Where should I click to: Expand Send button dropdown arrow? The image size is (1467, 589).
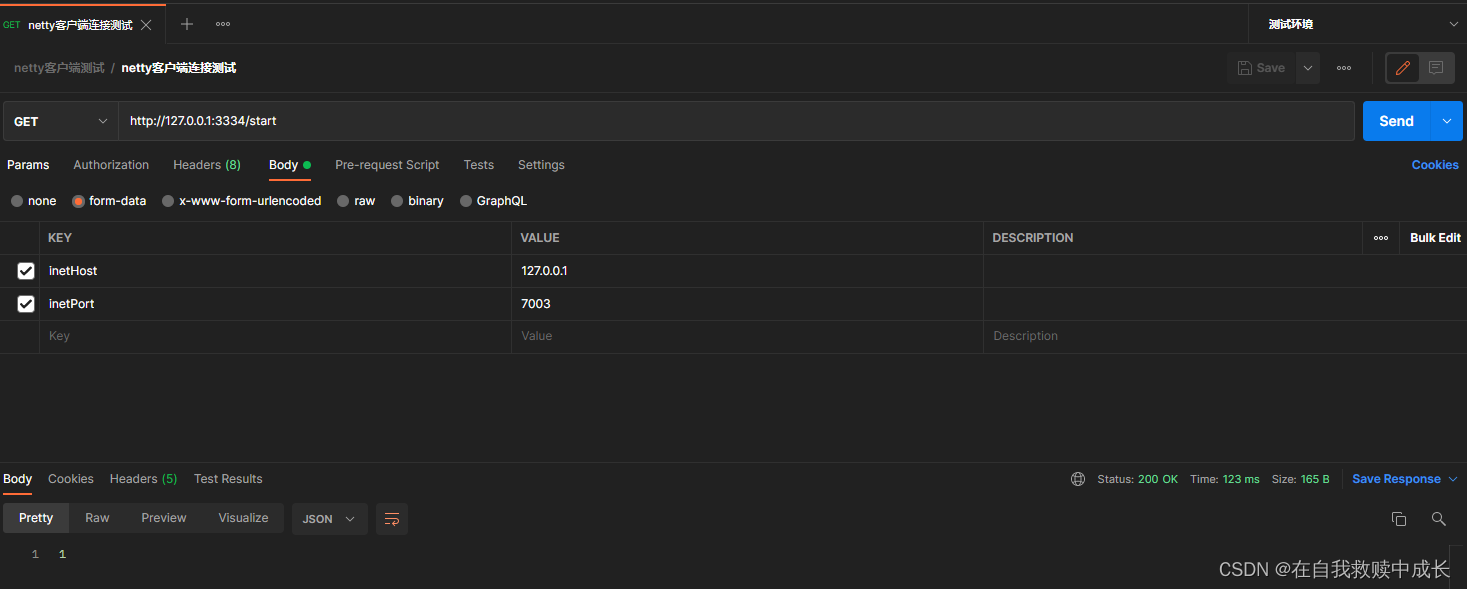[x=1447, y=121]
